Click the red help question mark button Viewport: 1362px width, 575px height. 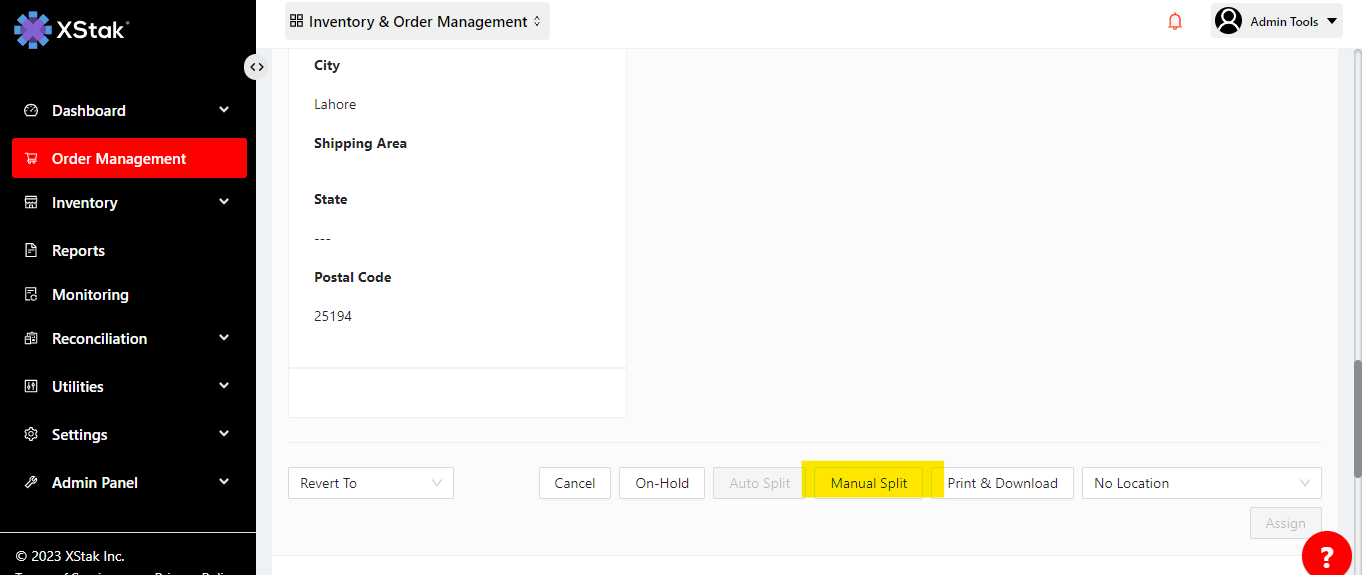coord(1326,556)
